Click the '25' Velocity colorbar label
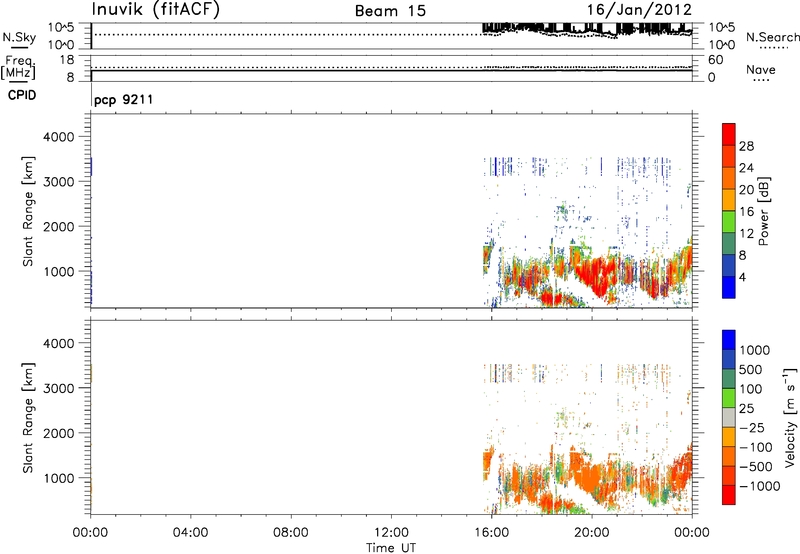 tap(746, 409)
